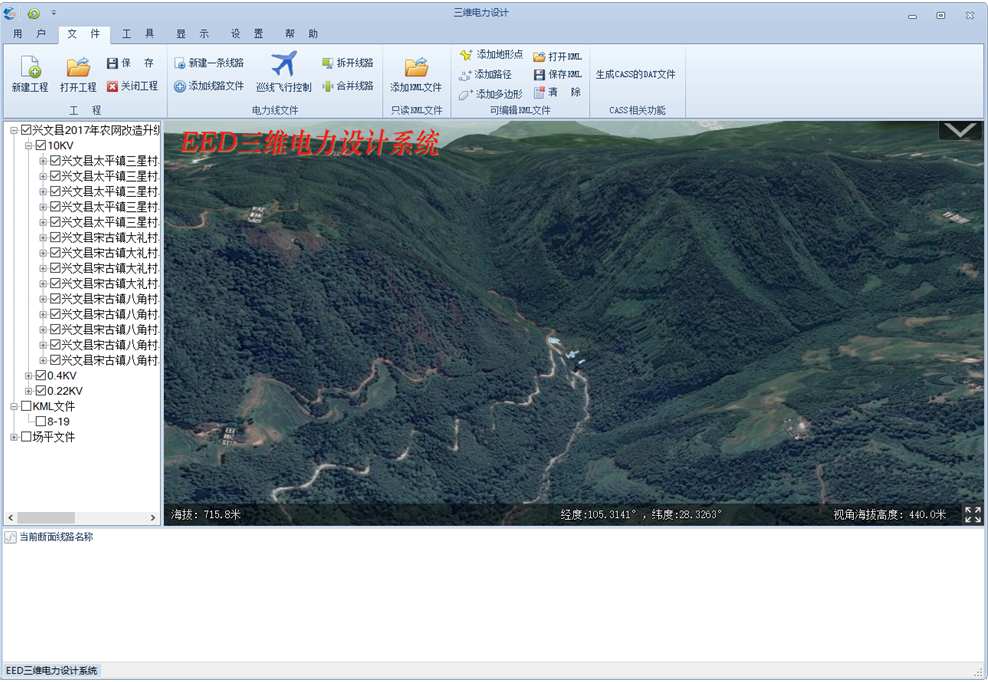Toggle the 0.4KV checkbox

point(41,376)
